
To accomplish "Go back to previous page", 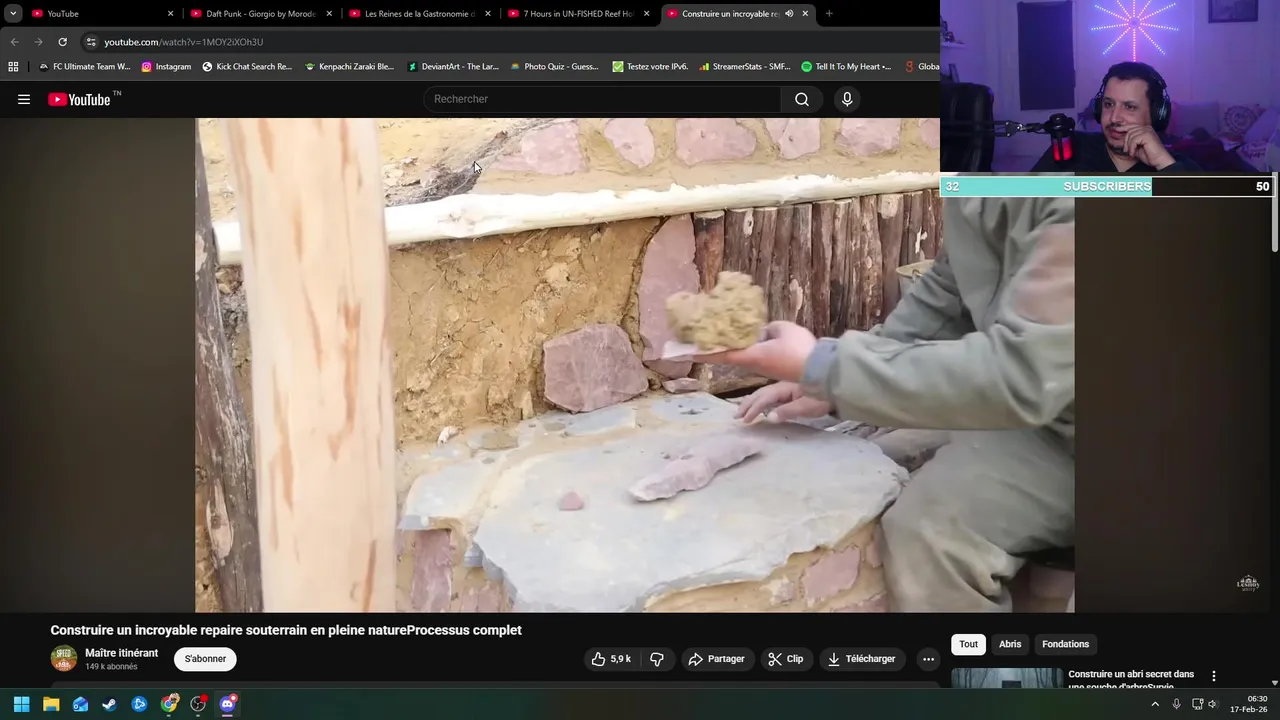I will [14, 42].
